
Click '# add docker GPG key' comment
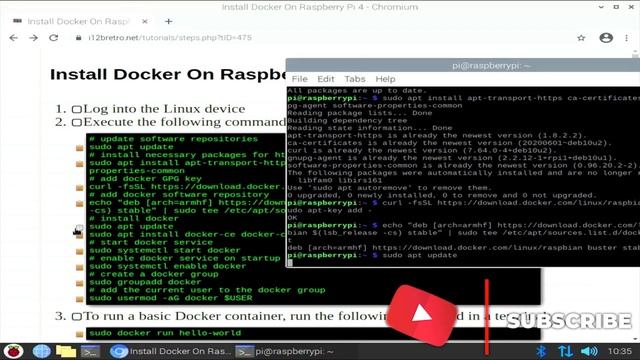point(145,179)
